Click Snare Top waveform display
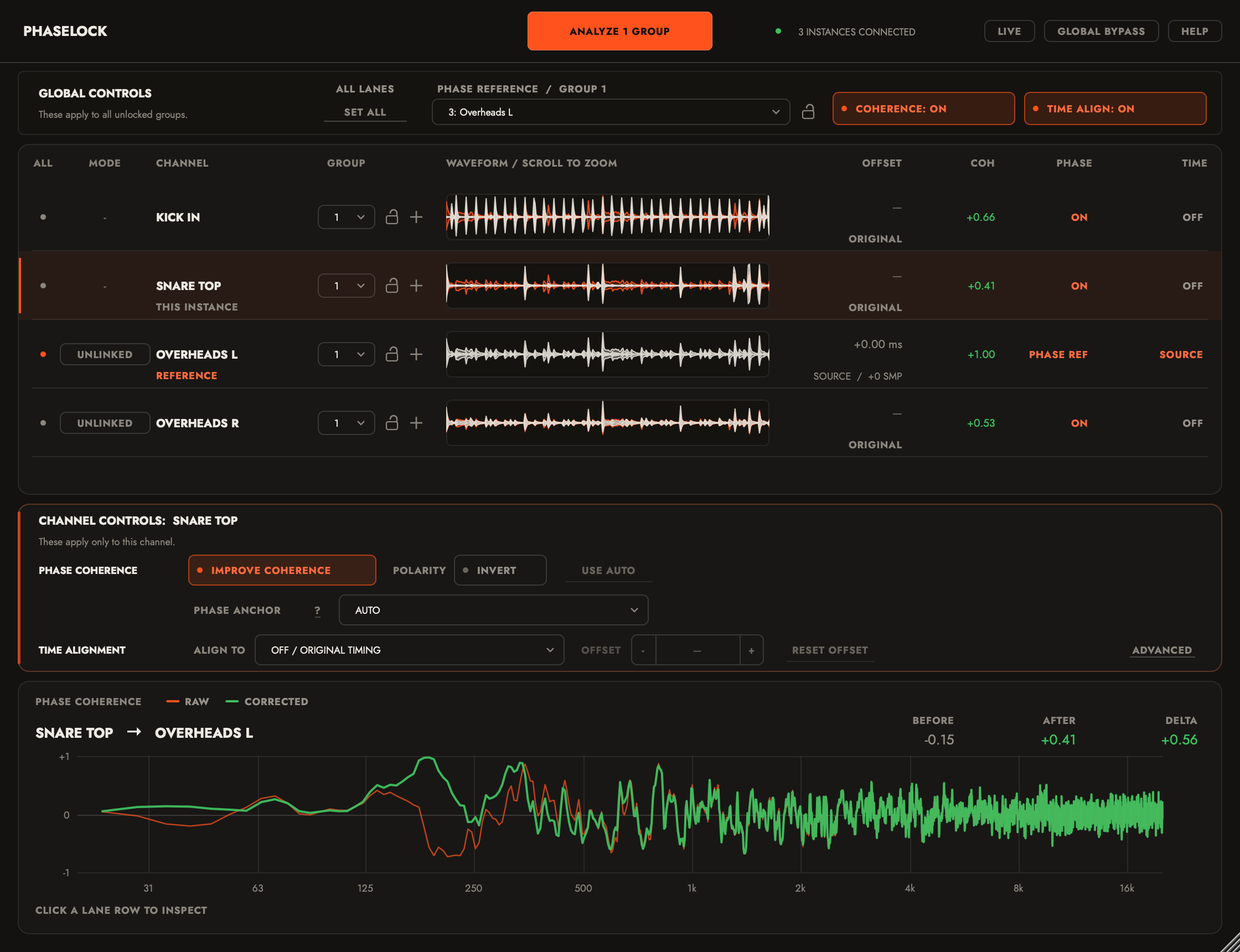 (607, 285)
